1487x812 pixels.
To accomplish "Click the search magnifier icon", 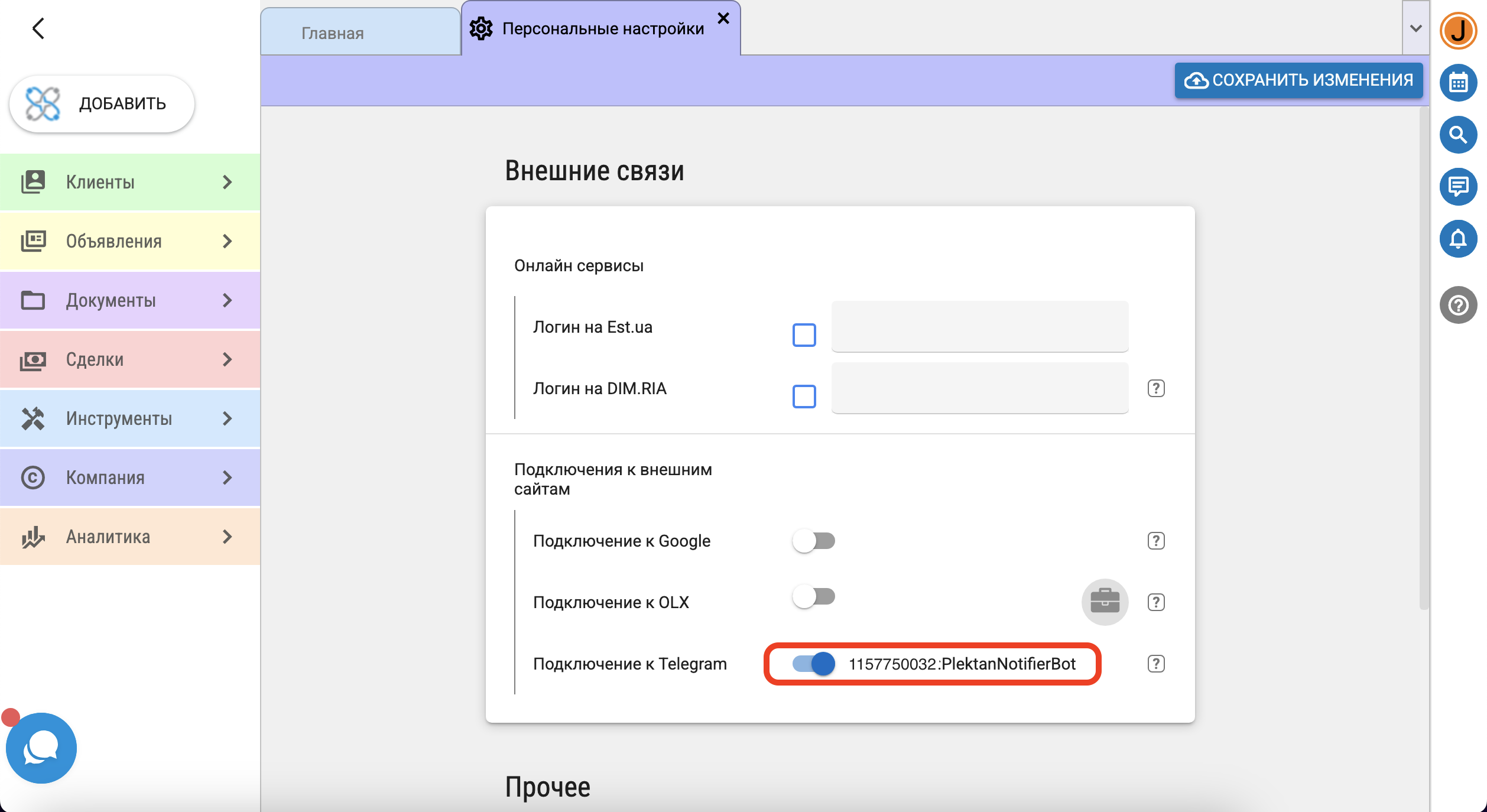I will coord(1458,135).
